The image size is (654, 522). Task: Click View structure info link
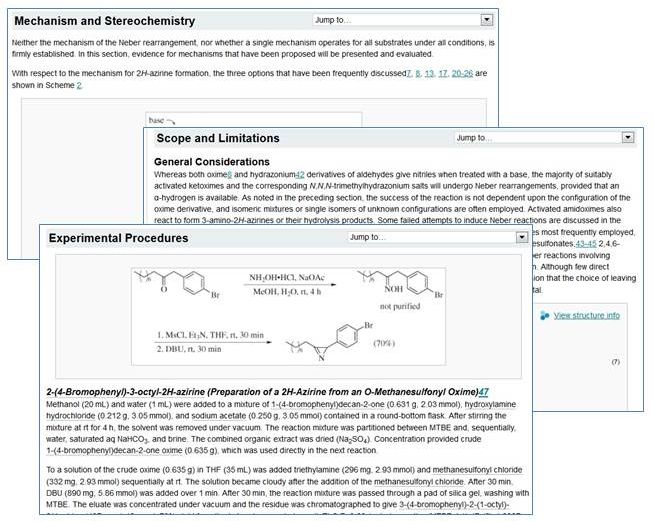(x=586, y=316)
